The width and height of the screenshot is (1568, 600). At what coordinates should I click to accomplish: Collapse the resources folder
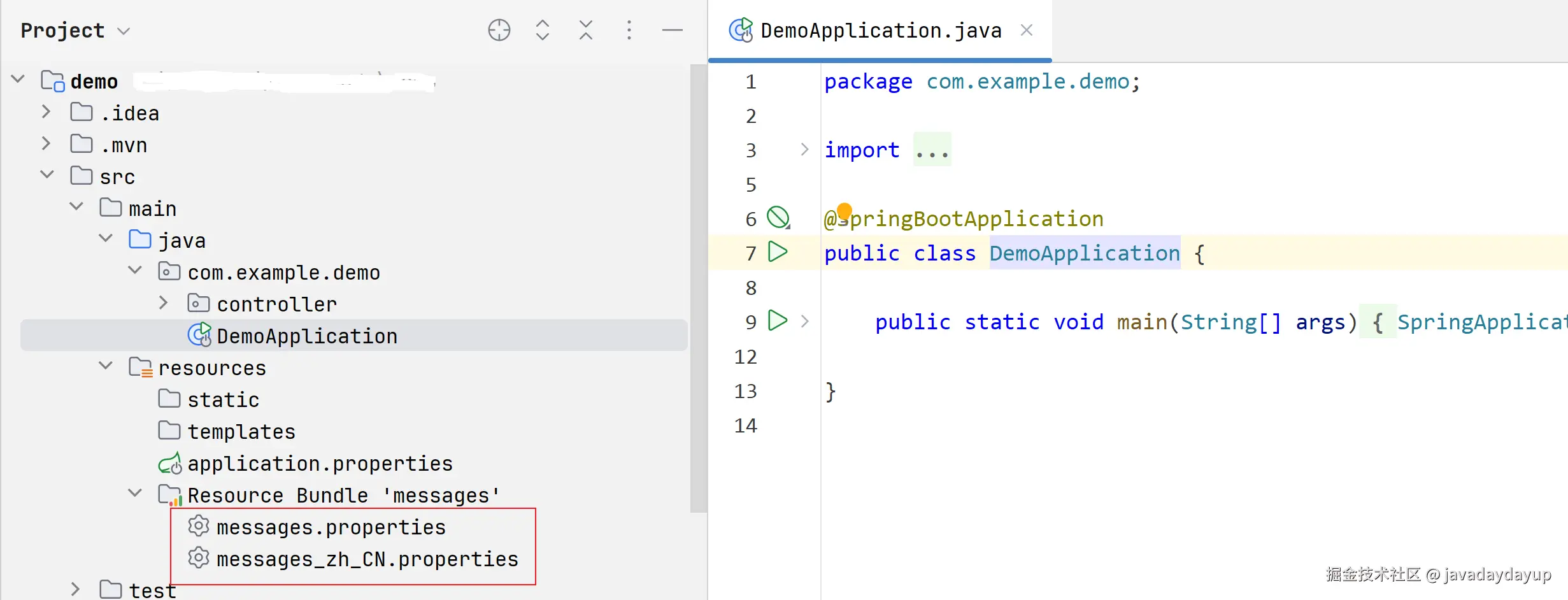pos(106,365)
